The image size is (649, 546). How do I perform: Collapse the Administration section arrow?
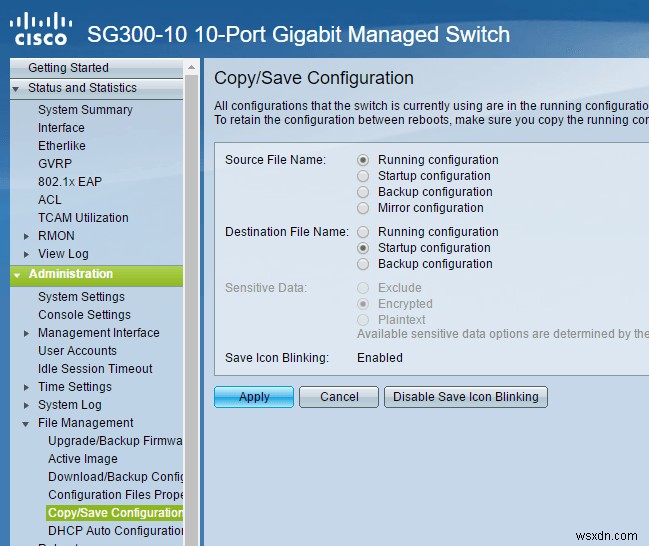click(17, 275)
